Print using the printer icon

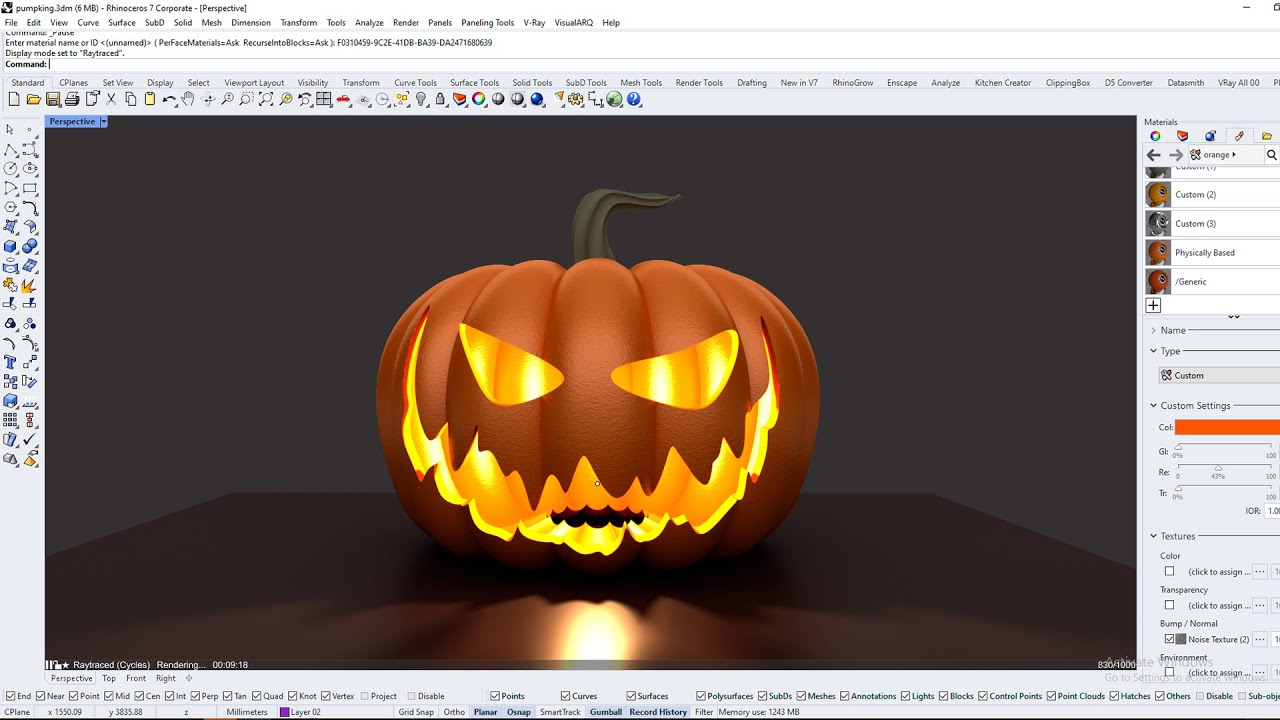[x=72, y=99]
